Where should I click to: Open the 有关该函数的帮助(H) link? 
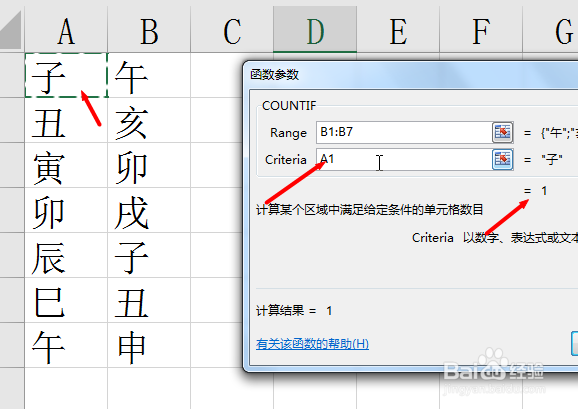tap(312, 344)
